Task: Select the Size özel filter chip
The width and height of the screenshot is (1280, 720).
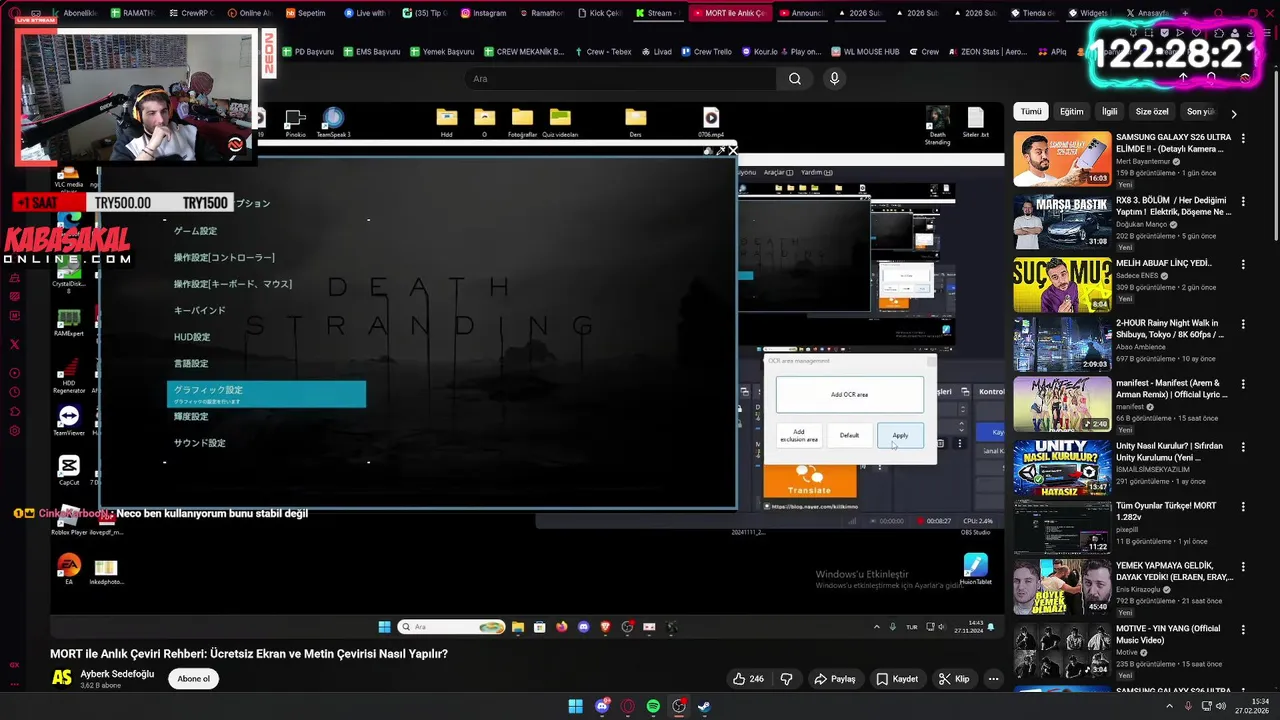Action: [1152, 112]
